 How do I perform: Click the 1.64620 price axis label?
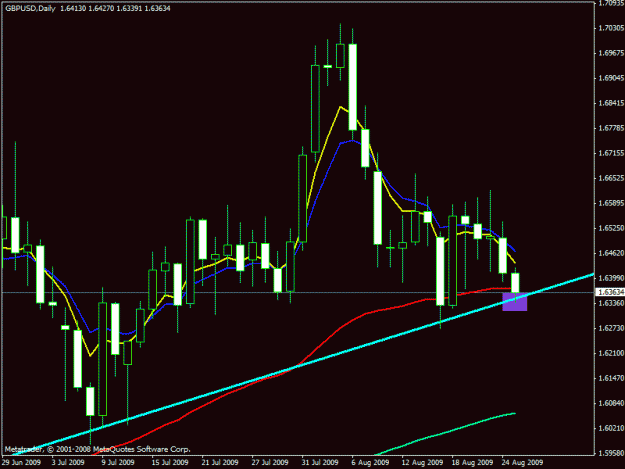click(x=611, y=253)
